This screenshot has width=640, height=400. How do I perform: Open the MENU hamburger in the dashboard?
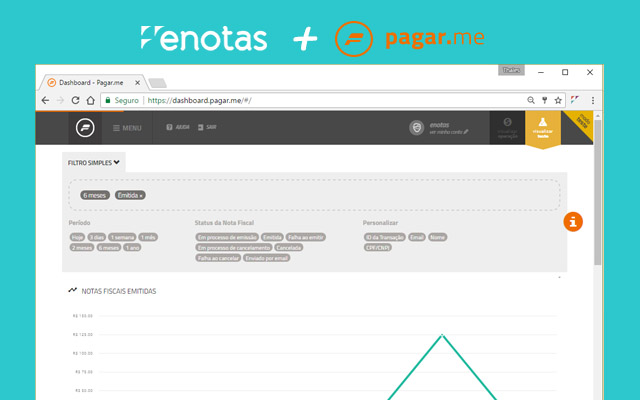pos(127,128)
